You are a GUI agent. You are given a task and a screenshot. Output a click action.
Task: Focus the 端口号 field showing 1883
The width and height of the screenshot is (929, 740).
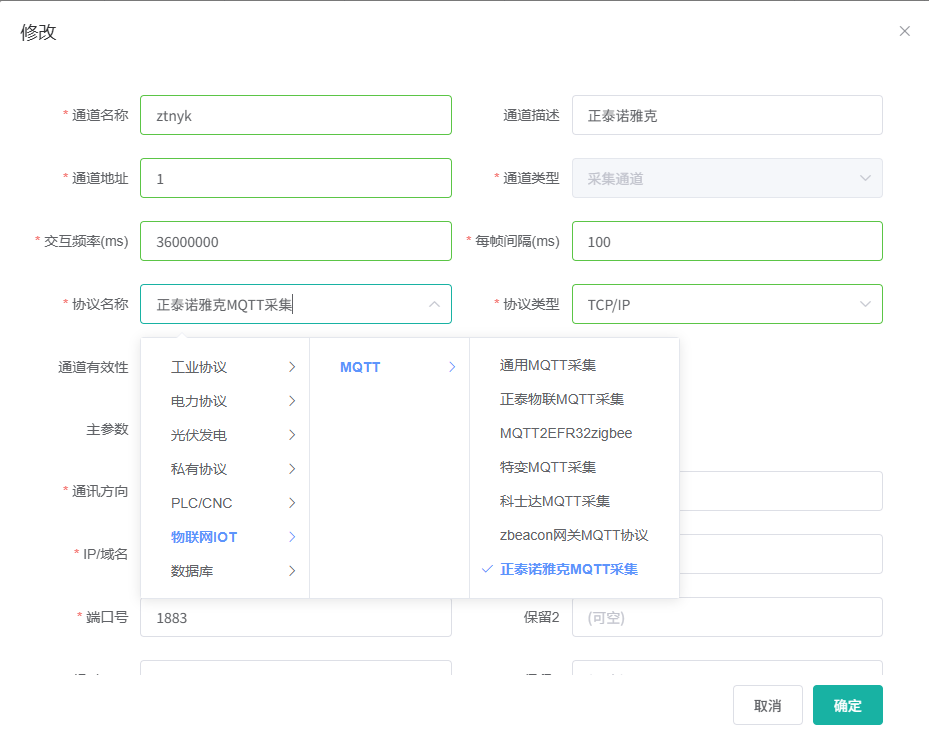tap(295, 618)
